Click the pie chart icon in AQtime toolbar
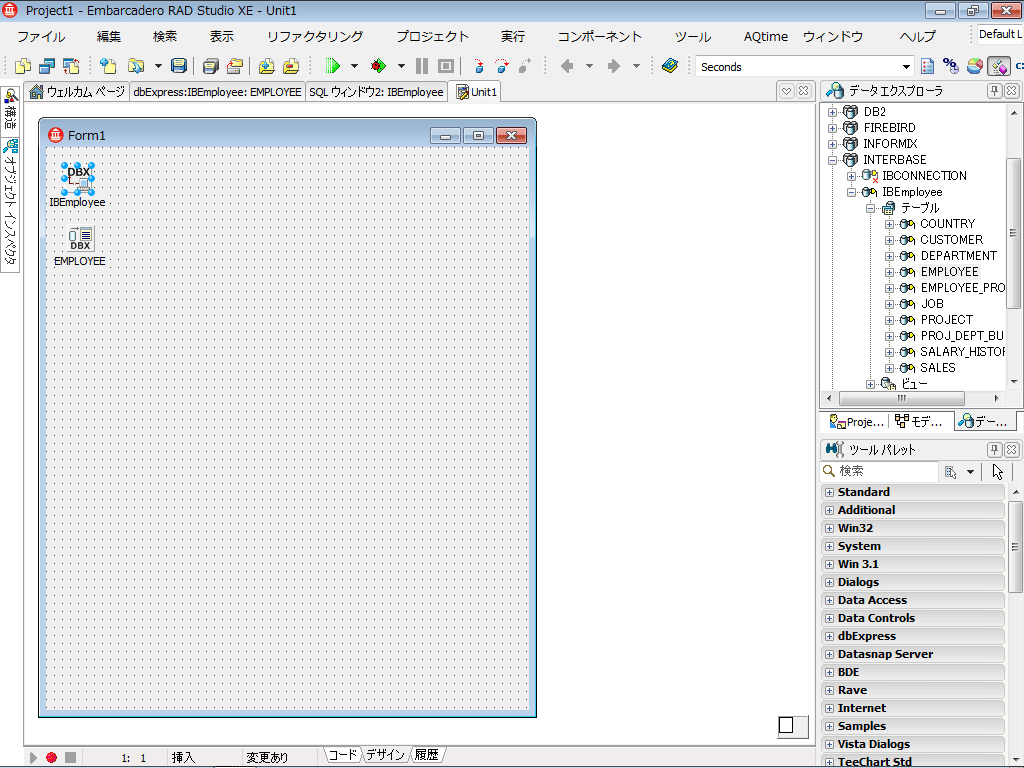The width and height of the screenshot is (1024, 768). (x=974, y=66)
